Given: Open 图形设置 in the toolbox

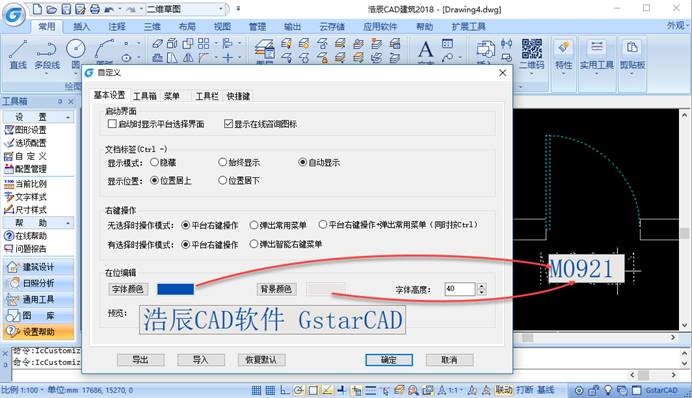Looking at the screenshot, I should (25, 130).
